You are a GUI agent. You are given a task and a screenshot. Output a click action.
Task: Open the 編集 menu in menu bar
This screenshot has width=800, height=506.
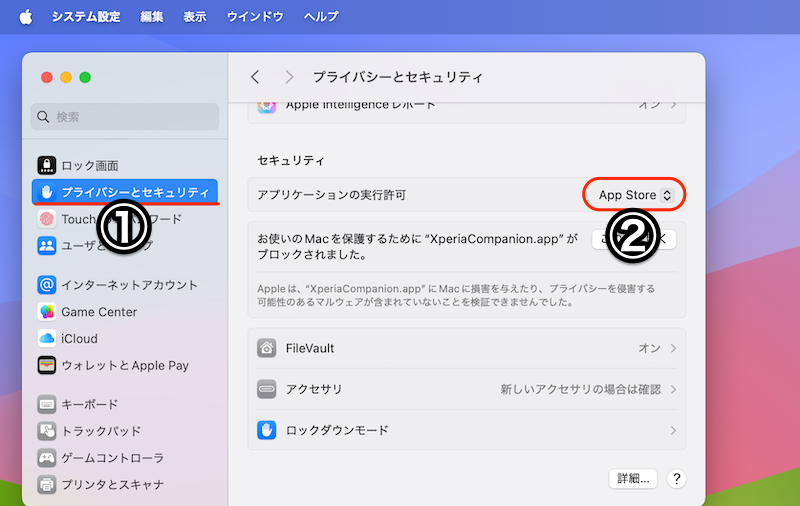click(x=152, y=17)
